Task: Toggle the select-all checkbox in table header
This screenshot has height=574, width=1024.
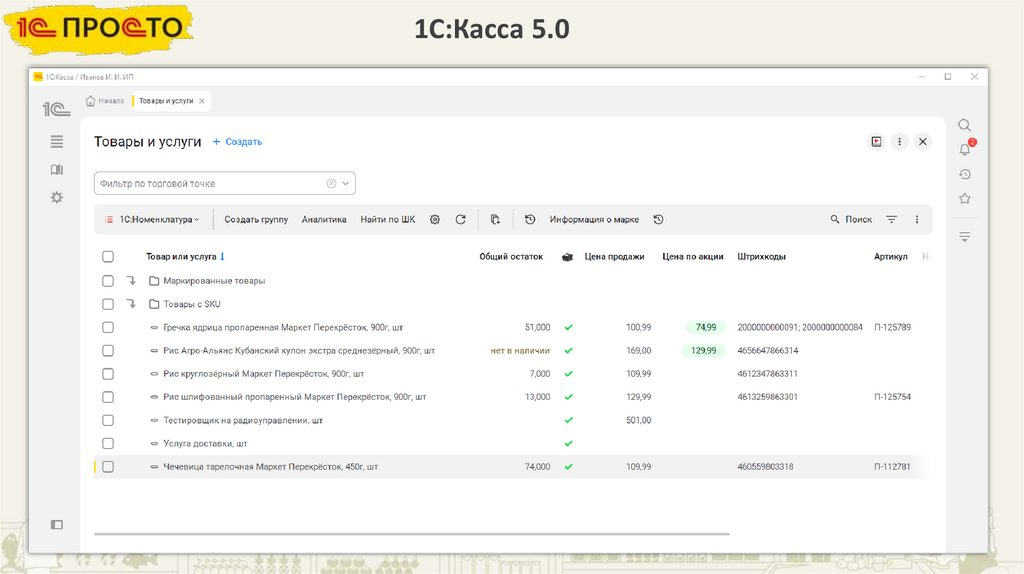Action: (108, 257)
